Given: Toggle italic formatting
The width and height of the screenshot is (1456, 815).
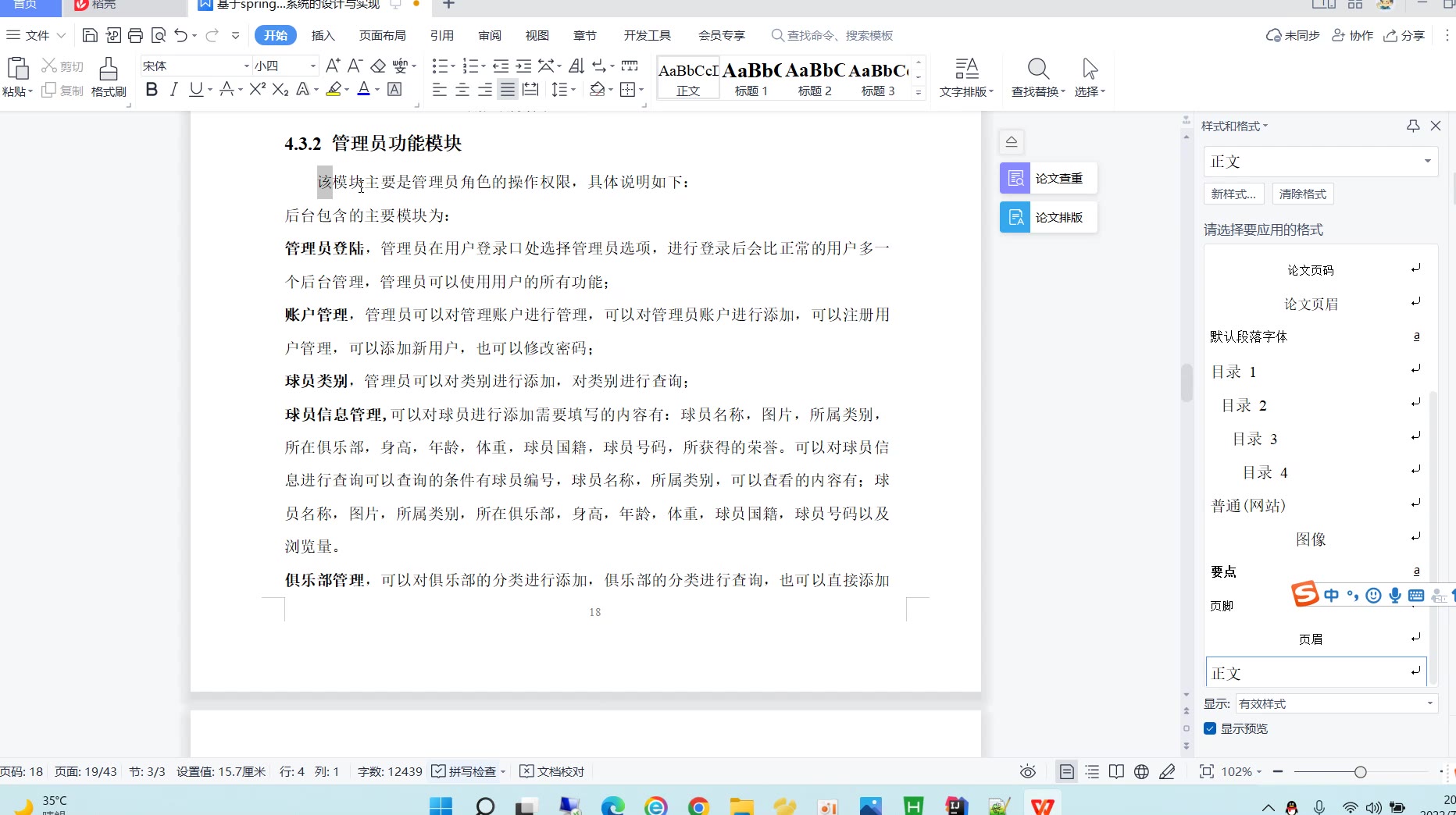Looking at the screenshot, I should click(173, 89).
